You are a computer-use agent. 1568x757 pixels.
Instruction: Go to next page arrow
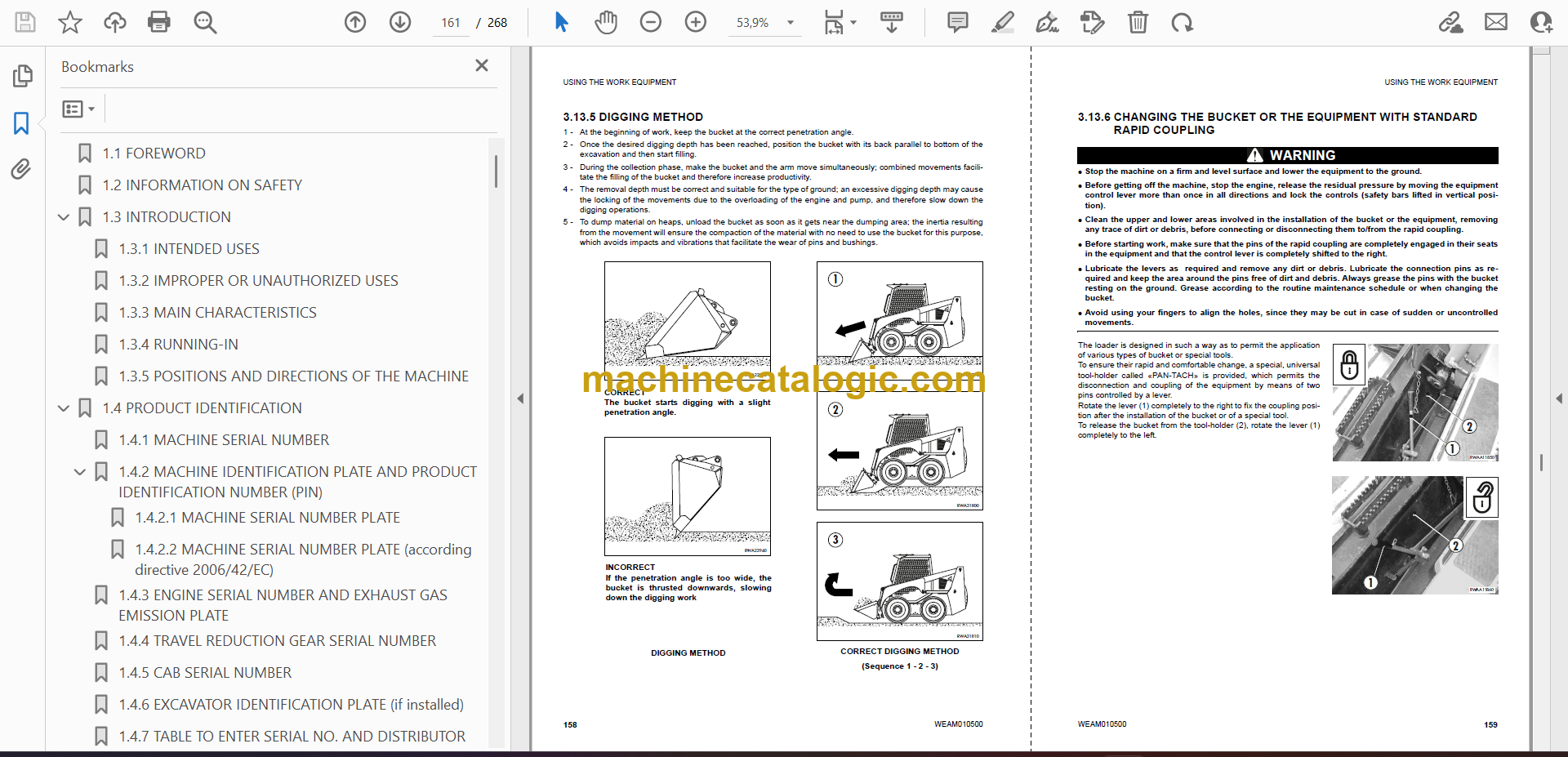pyautogui.click(x=400, y=22)
